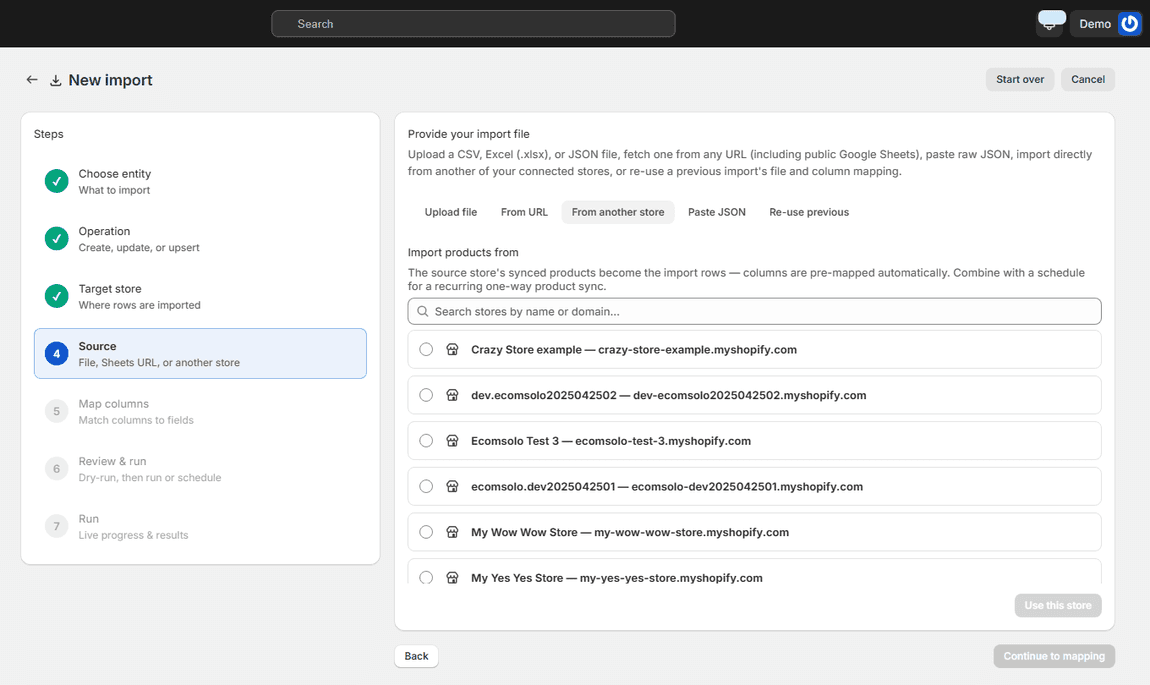Switch to the Upload file tab
Image resolution: width=1150 pixels, height=685 pixels.
pyautogui.click(x=450, y=212)
